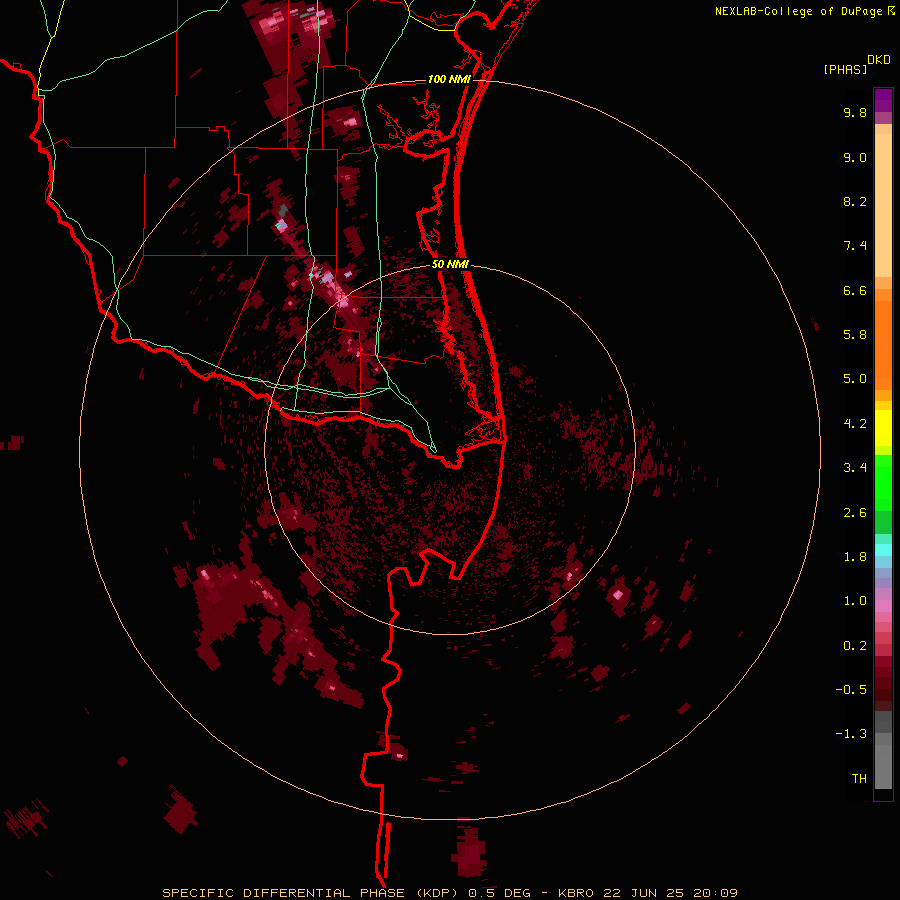Click the 0.5 DEG elevation text
Screen dimensions: 900x900
click(x=499, y=893)
